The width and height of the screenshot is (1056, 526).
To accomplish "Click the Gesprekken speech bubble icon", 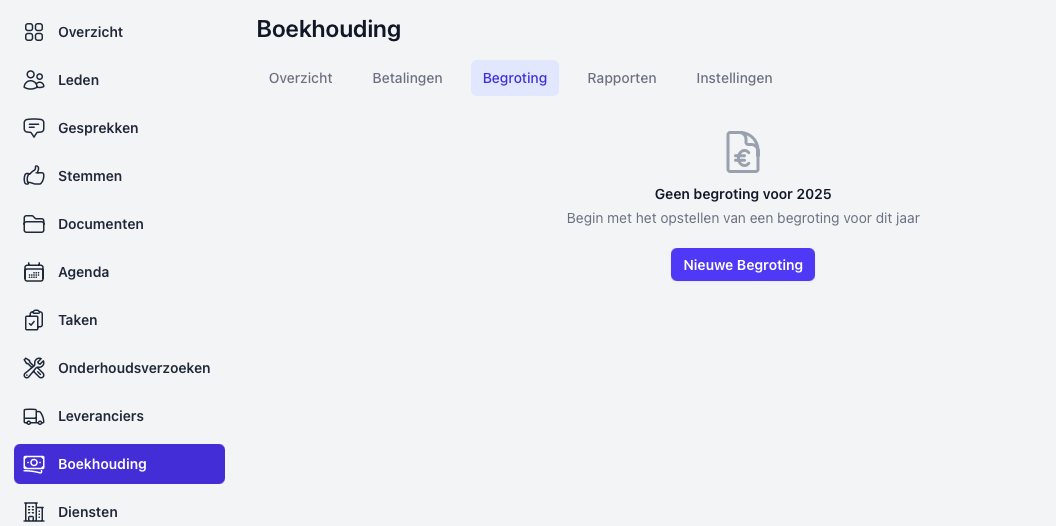I will point(34,128).
